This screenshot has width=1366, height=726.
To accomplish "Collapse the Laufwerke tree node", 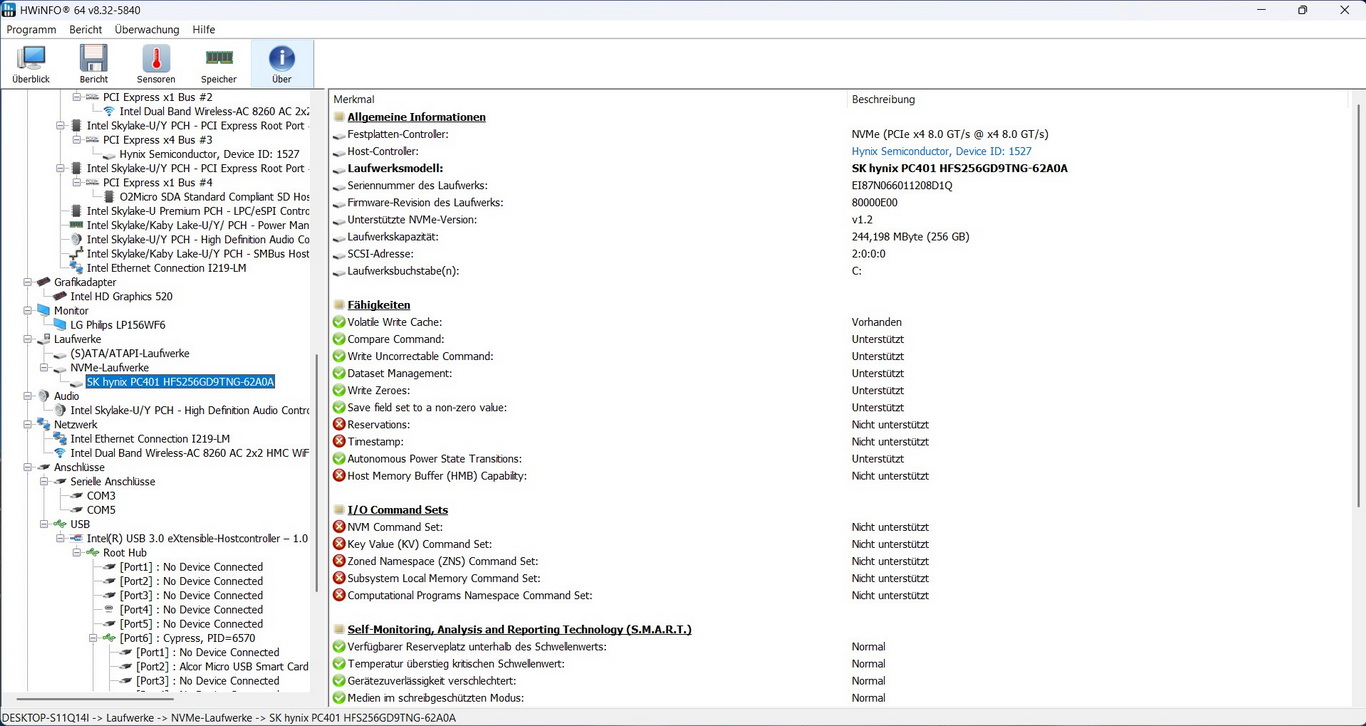I will point(28,339).
